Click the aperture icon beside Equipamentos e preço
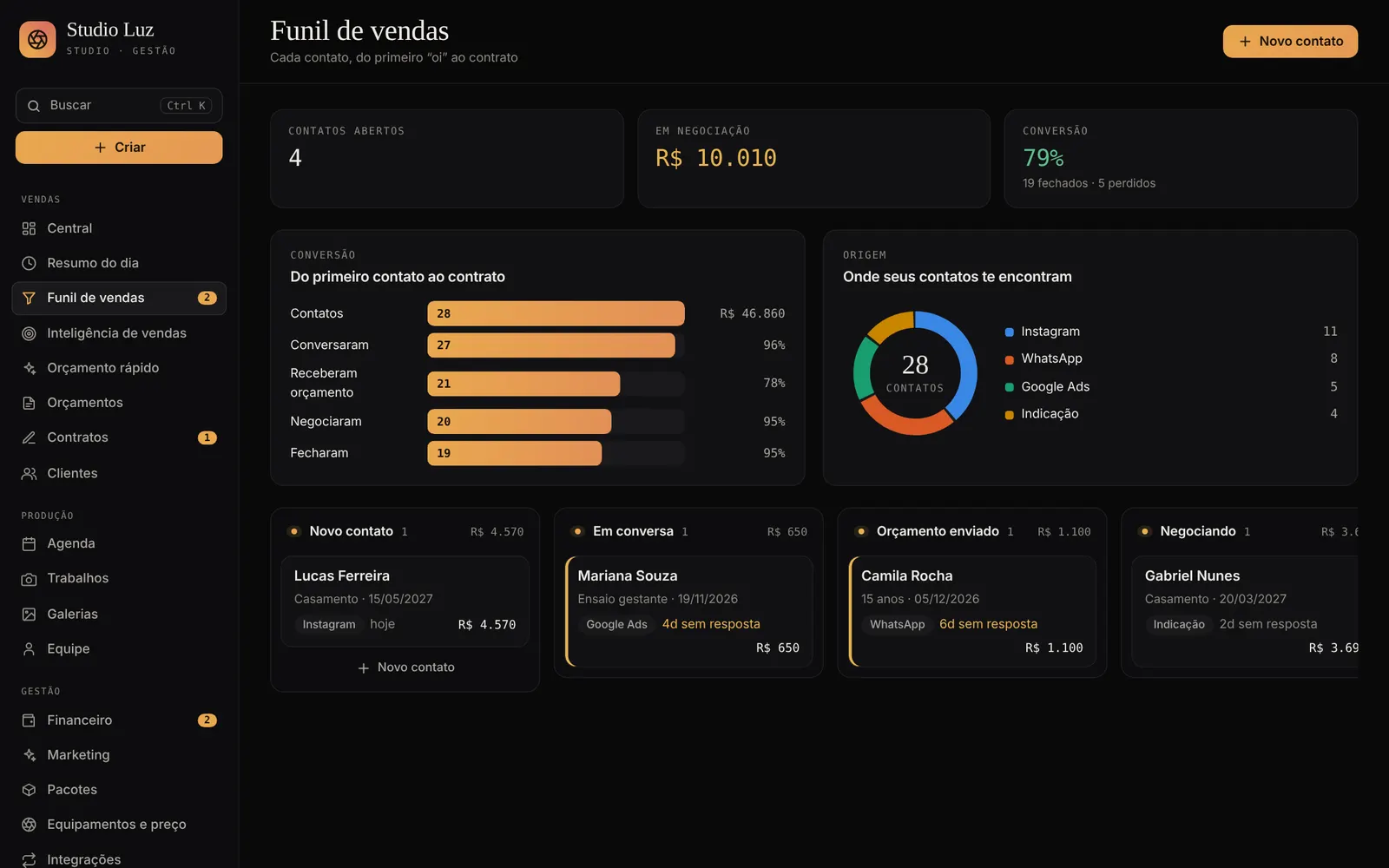1389x868 pixels. pyautogui.click(x=29, y=825)
